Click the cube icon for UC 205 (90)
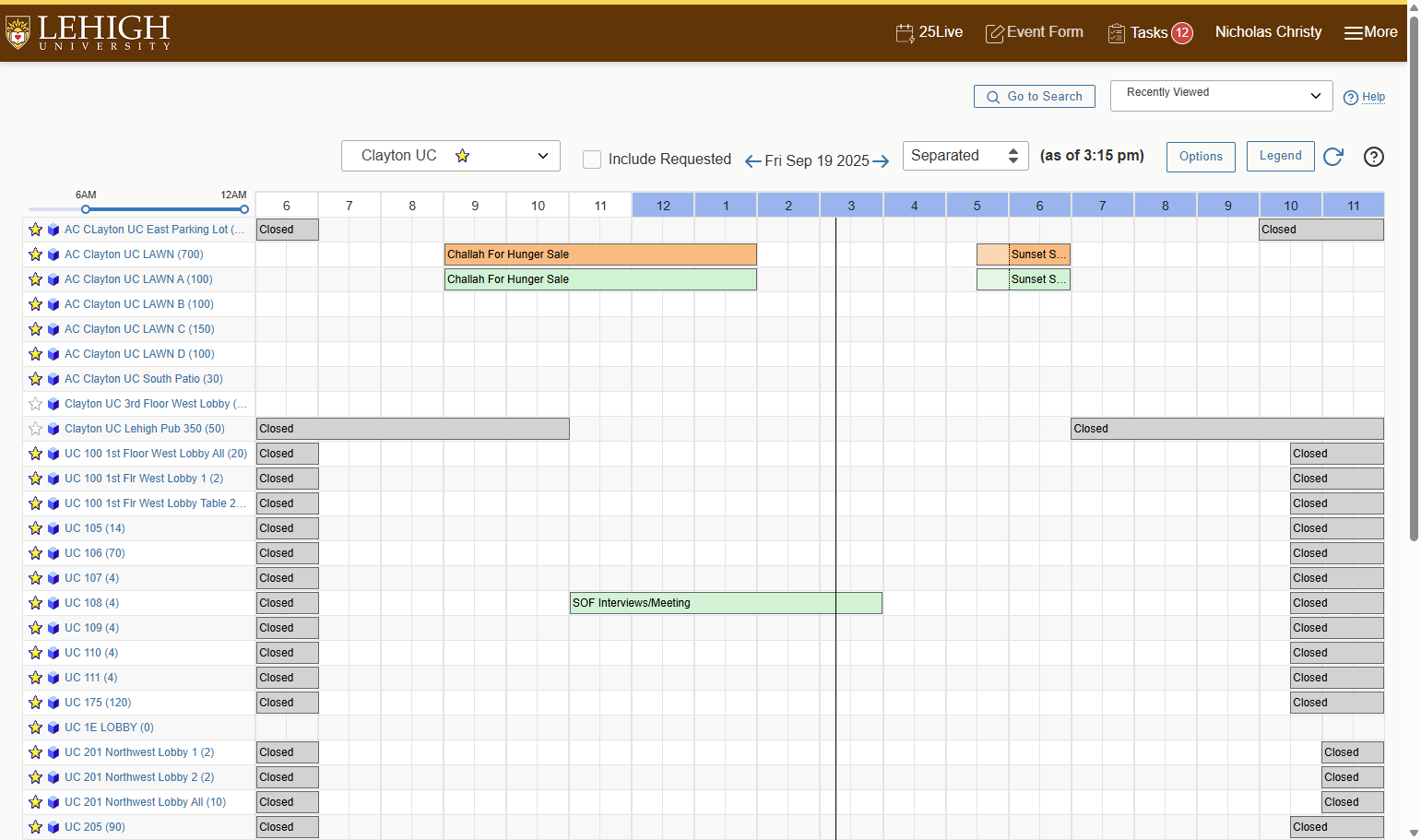The image size is (1421, 840). point(53,827)
